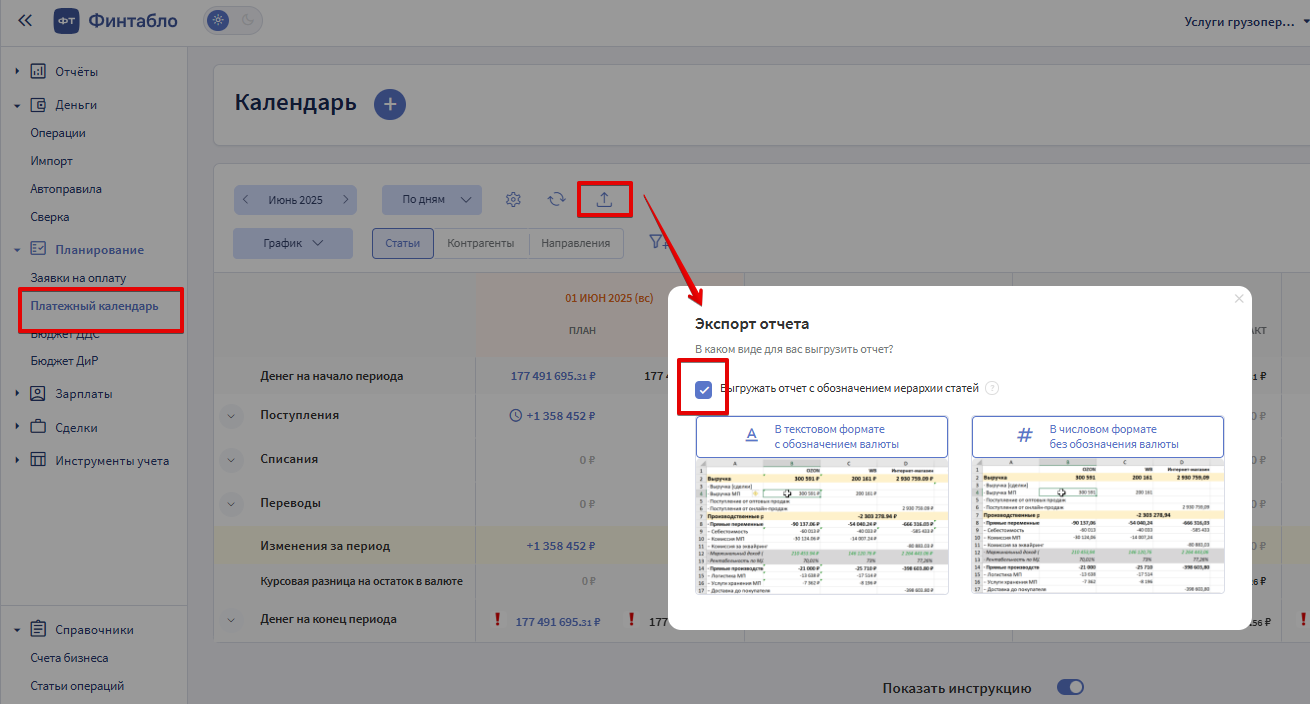Go to next month arrow
This screenshot has height=704, width=1310.
pyautogui.click(x=345, y=200)
